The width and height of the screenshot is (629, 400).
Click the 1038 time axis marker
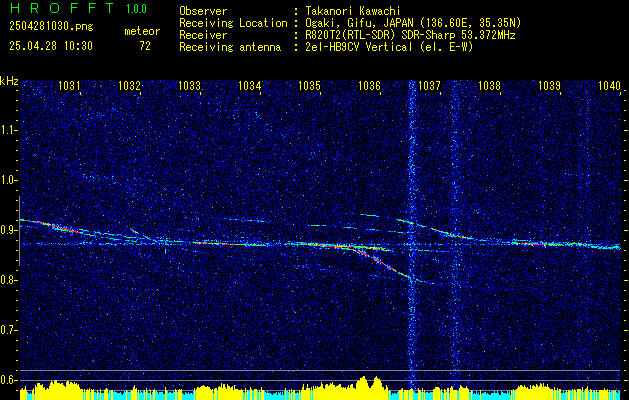(489, 85)
